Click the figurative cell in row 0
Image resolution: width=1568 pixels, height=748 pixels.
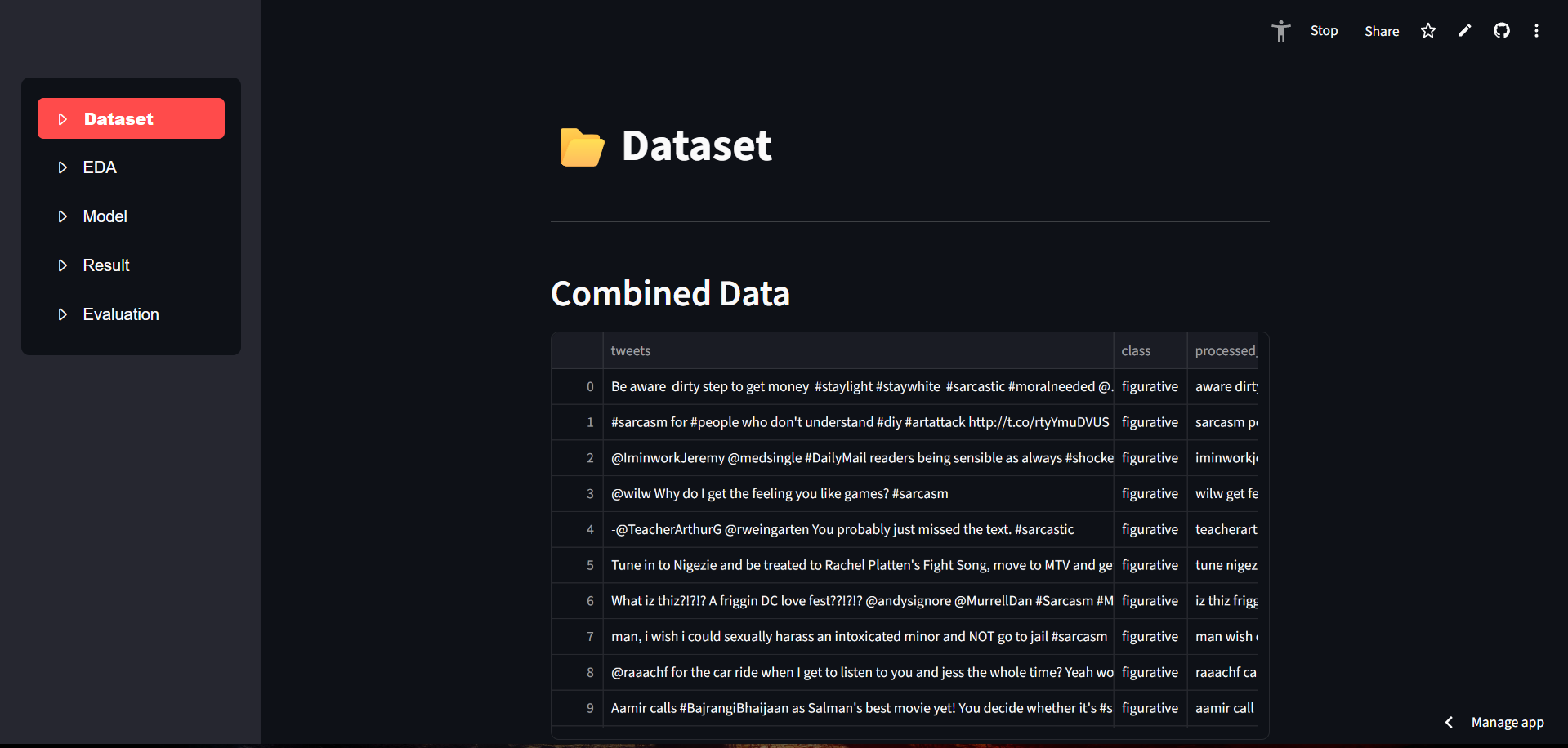coord(1149,386)
